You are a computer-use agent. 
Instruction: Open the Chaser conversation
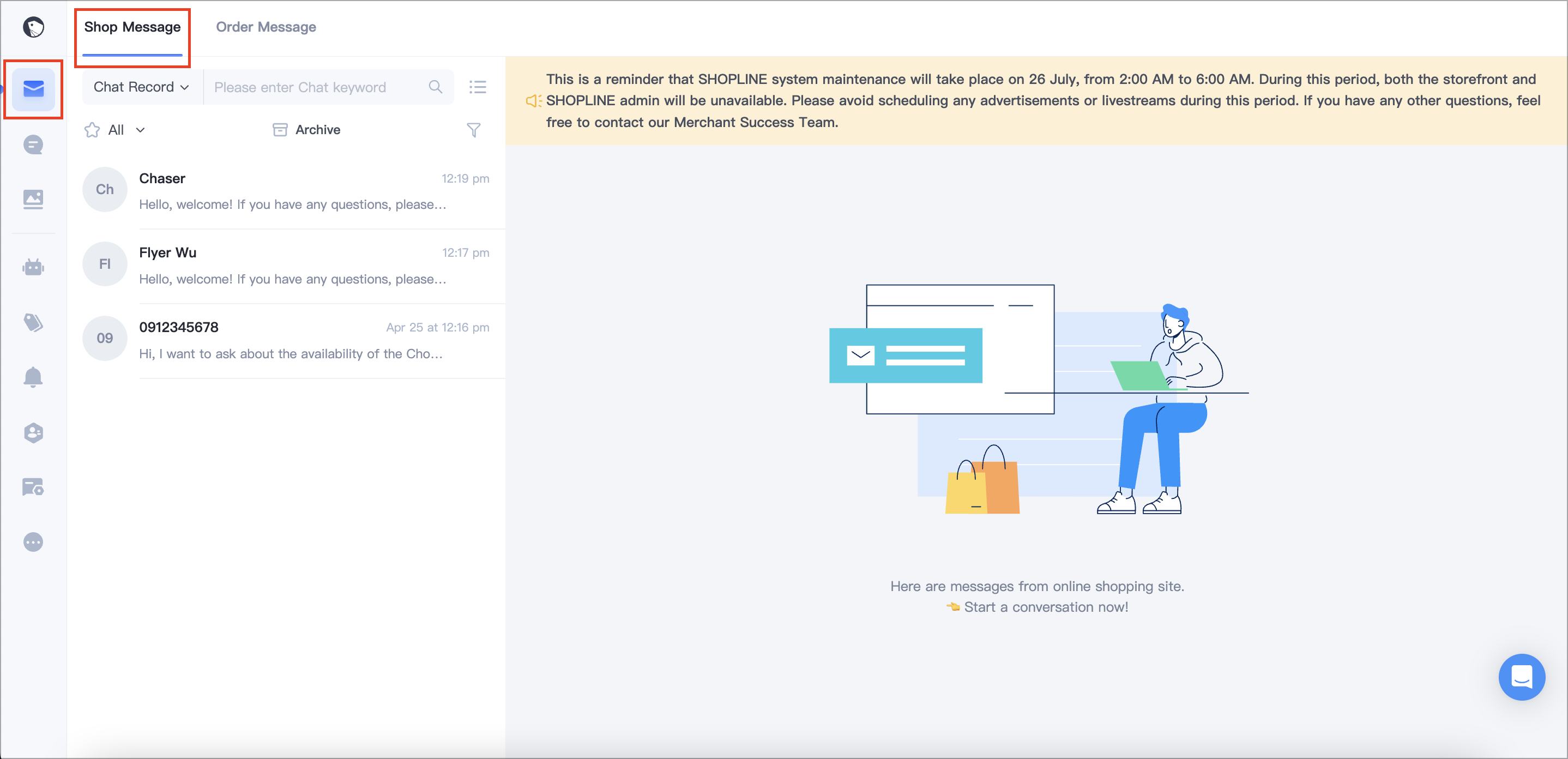pyautogui.click(x=286, y=191)
